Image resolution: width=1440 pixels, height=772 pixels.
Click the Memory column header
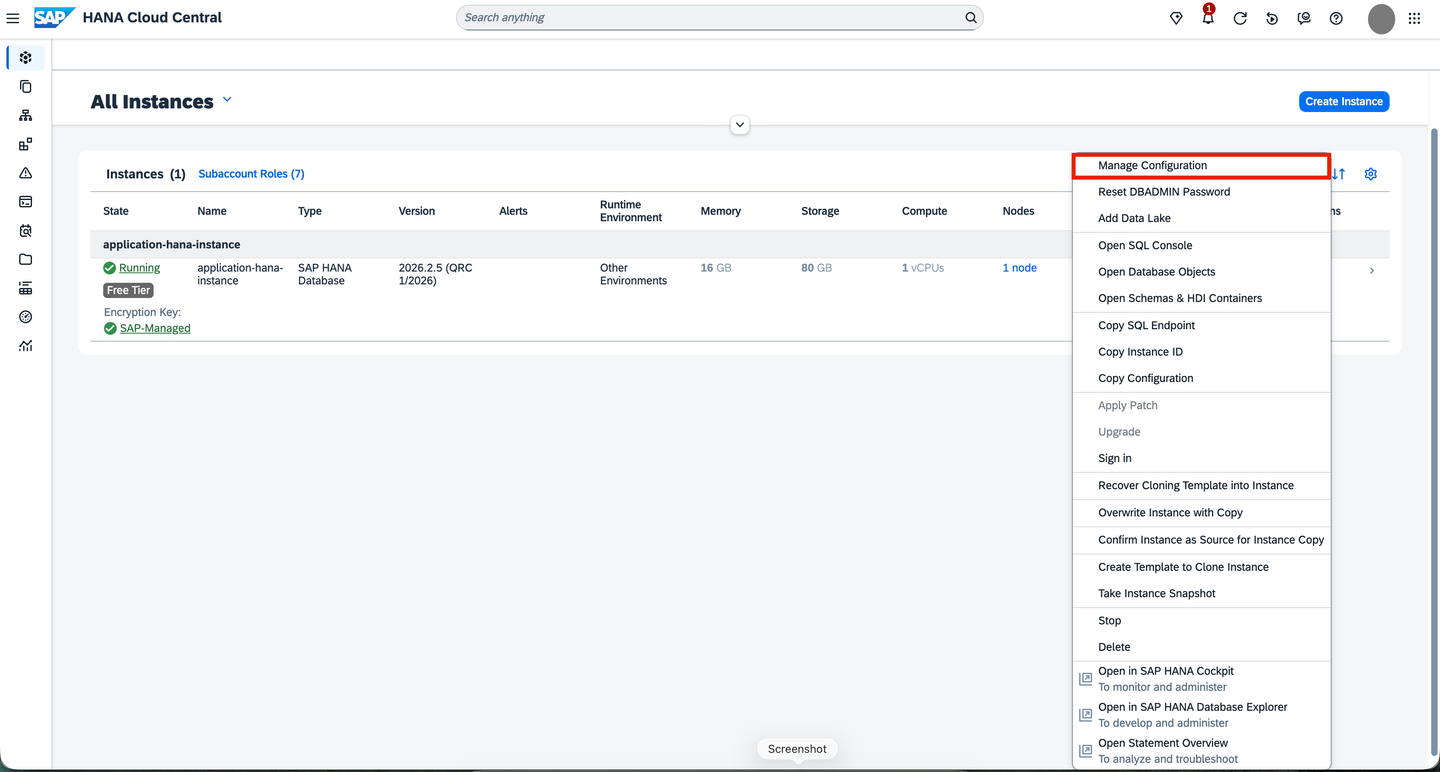[x=721, y=211]
